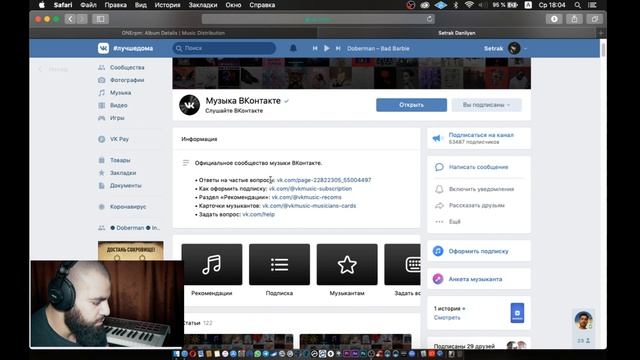Image resolution: width=640 pixels, height=360 pixels.
Task: Expand the Вы подписаны dropdown
Action: click(x=487, y=105)
